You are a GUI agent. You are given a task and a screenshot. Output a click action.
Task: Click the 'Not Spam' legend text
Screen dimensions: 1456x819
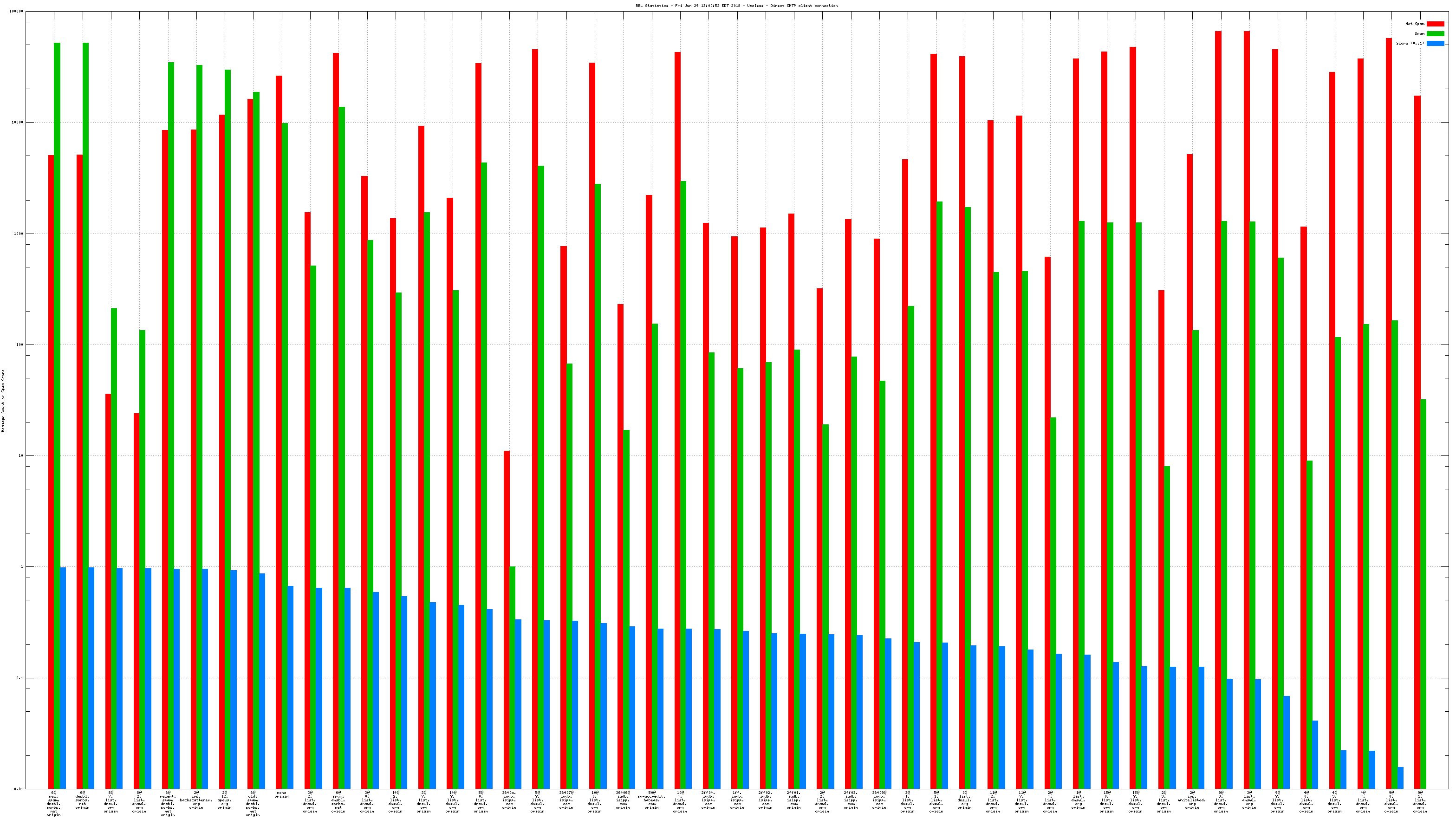coord(1414,24)
